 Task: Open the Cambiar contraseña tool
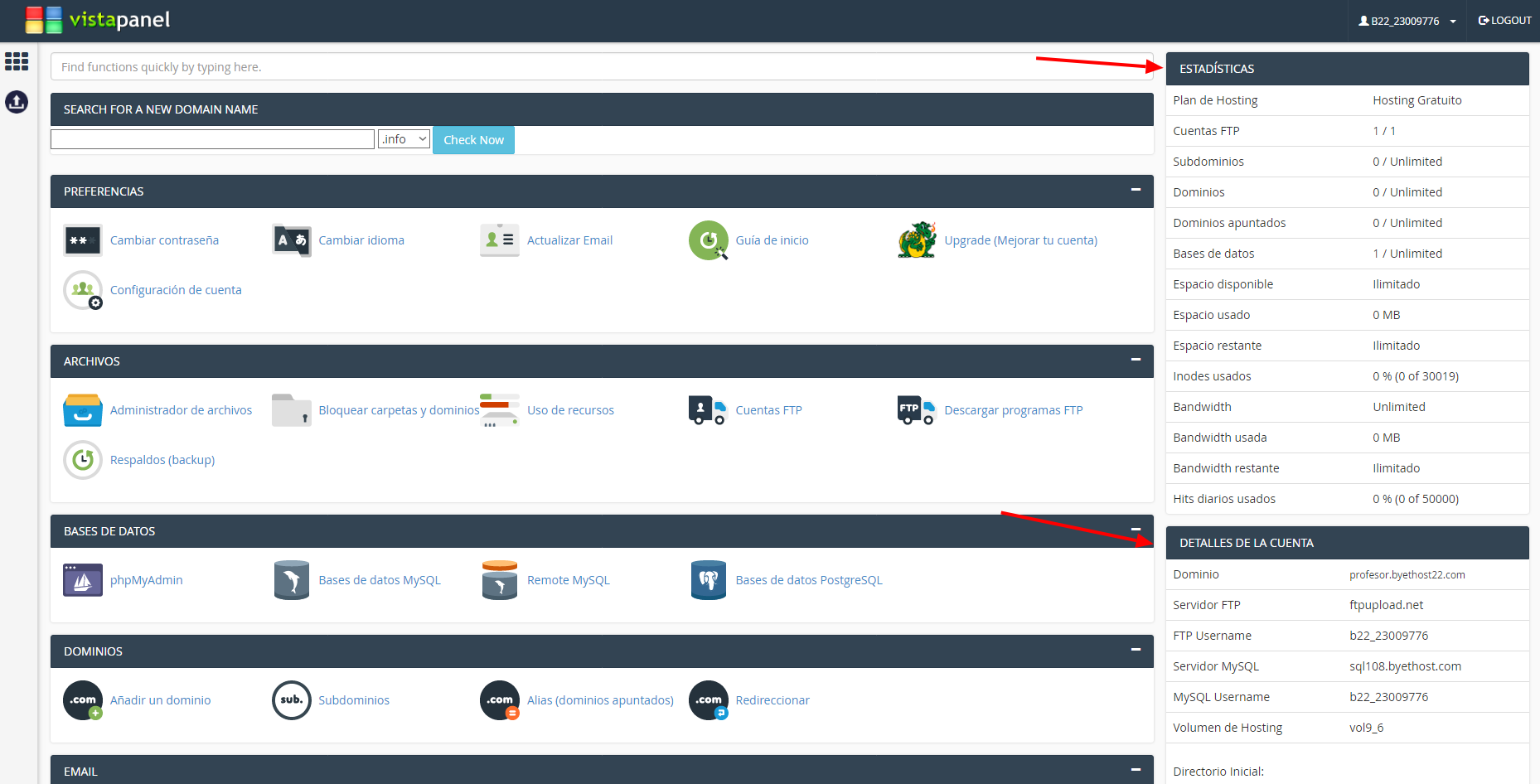164,240
